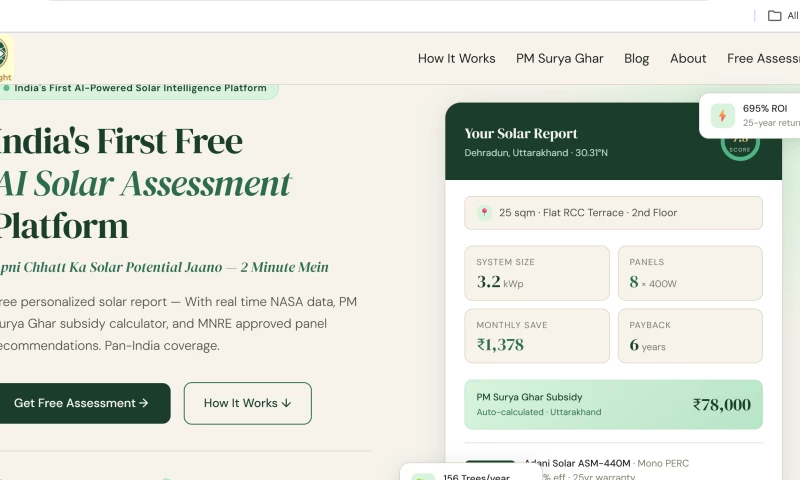
Task: Click the Panels 8 × 400W card
Action: 690,273
